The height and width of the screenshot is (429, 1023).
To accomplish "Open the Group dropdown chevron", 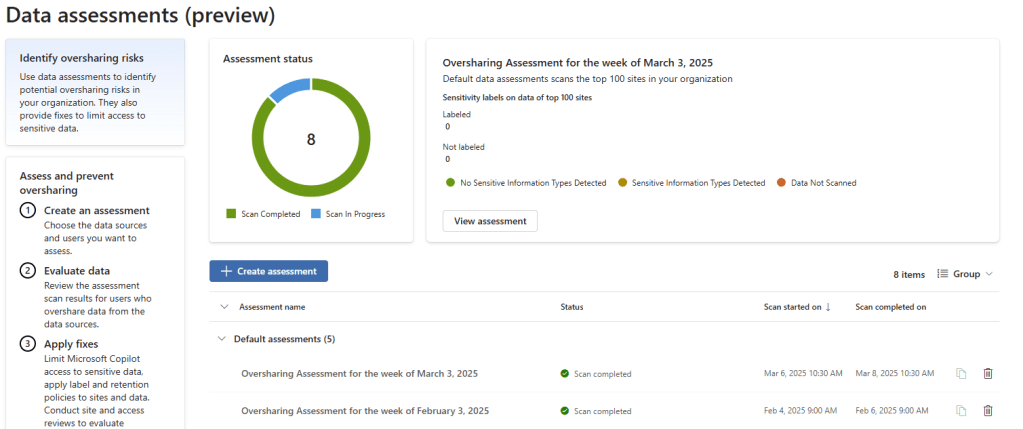I will point(989,274).
